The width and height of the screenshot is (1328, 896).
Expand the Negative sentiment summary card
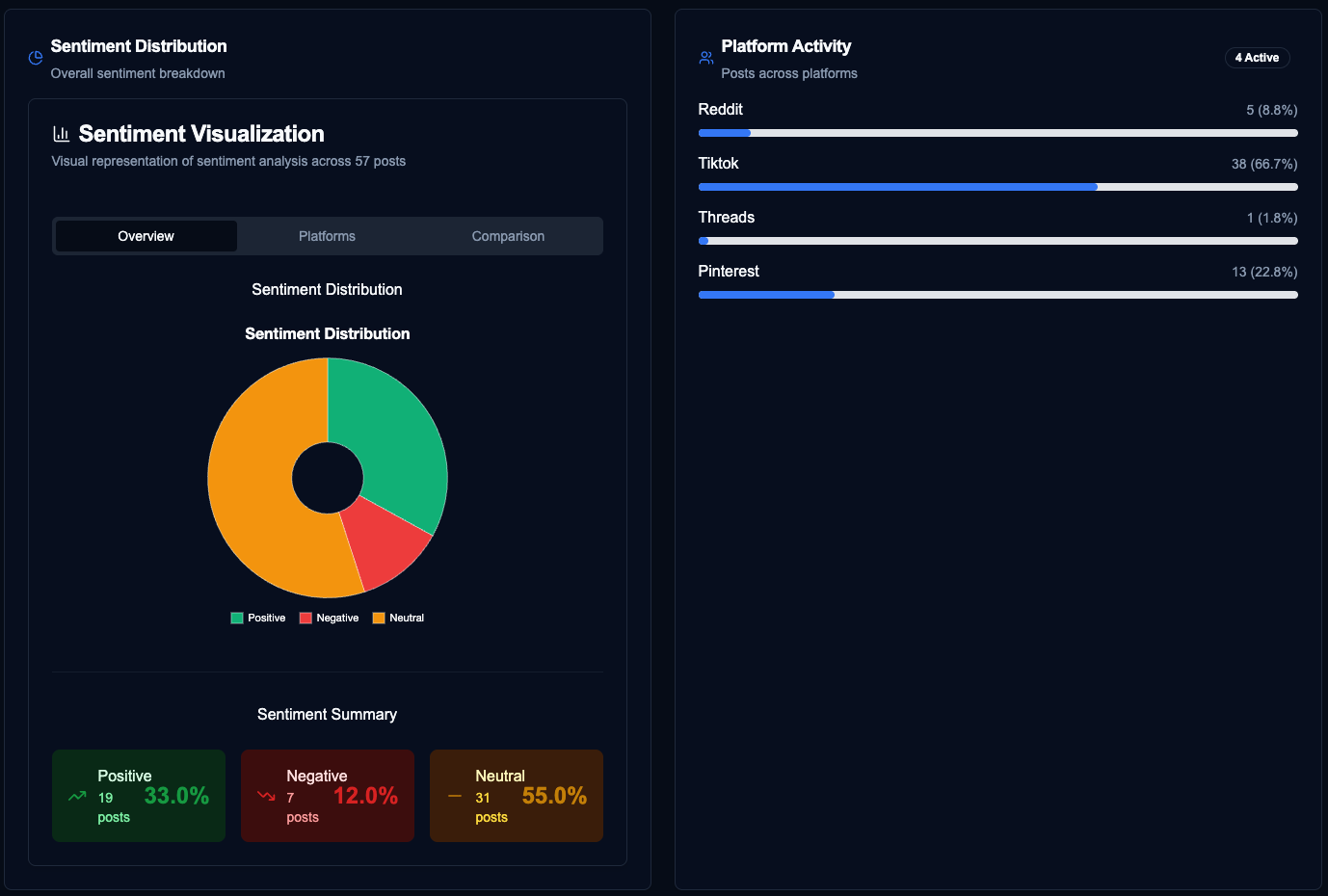click(327, 796)
